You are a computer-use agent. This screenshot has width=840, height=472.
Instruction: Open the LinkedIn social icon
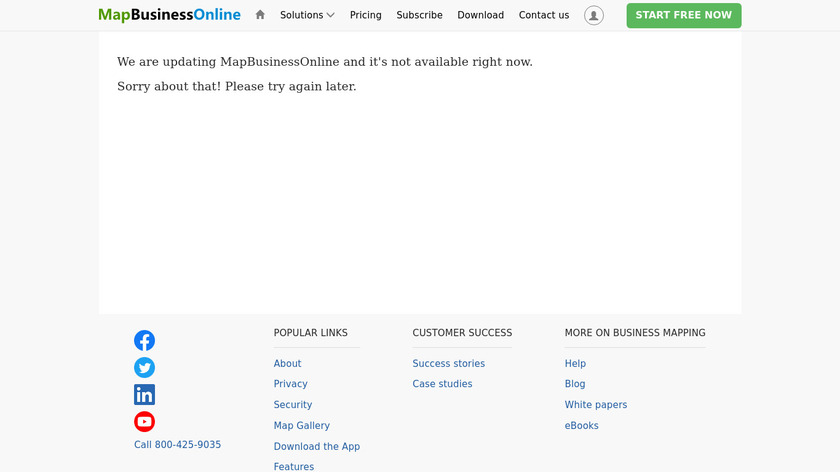click(145, 394)
